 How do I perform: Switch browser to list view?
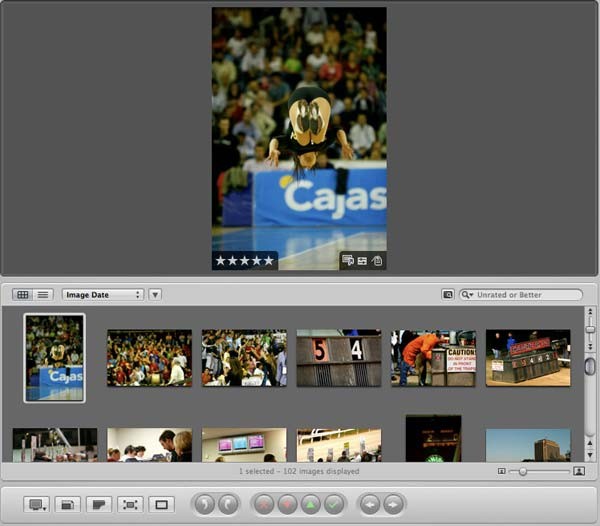pos(43,295)
